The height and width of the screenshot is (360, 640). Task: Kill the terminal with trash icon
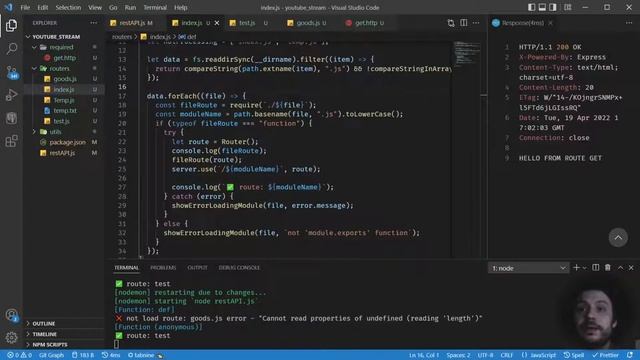[608, 268]
